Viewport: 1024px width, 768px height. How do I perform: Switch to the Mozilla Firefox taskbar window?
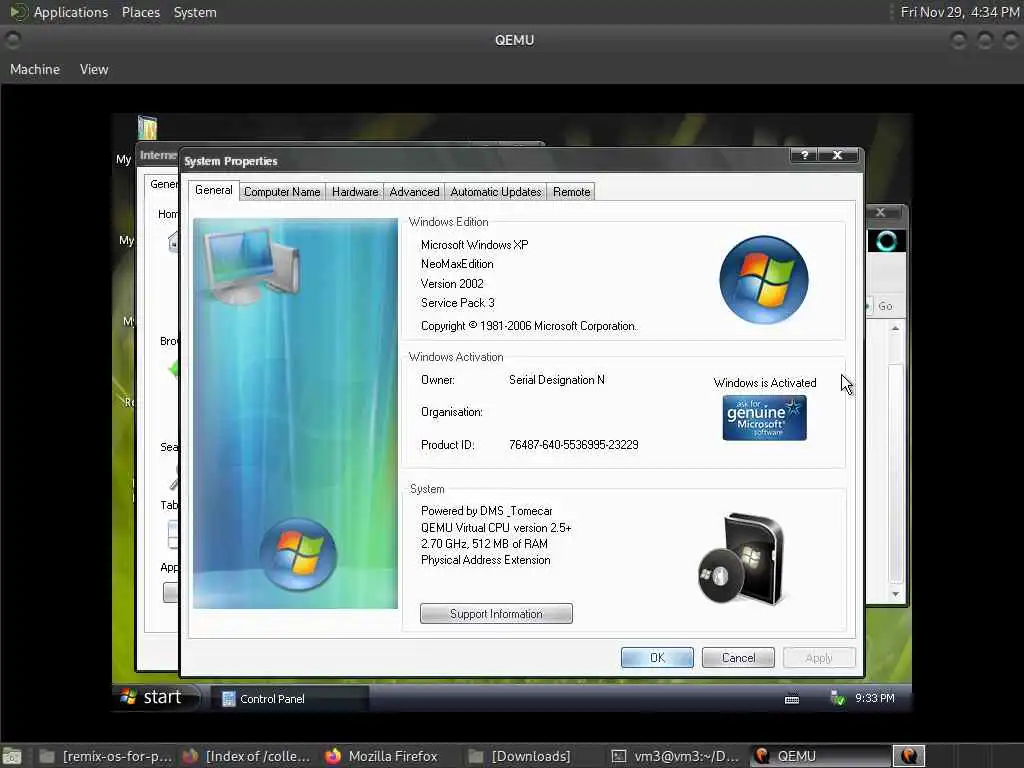coord(382,756)
